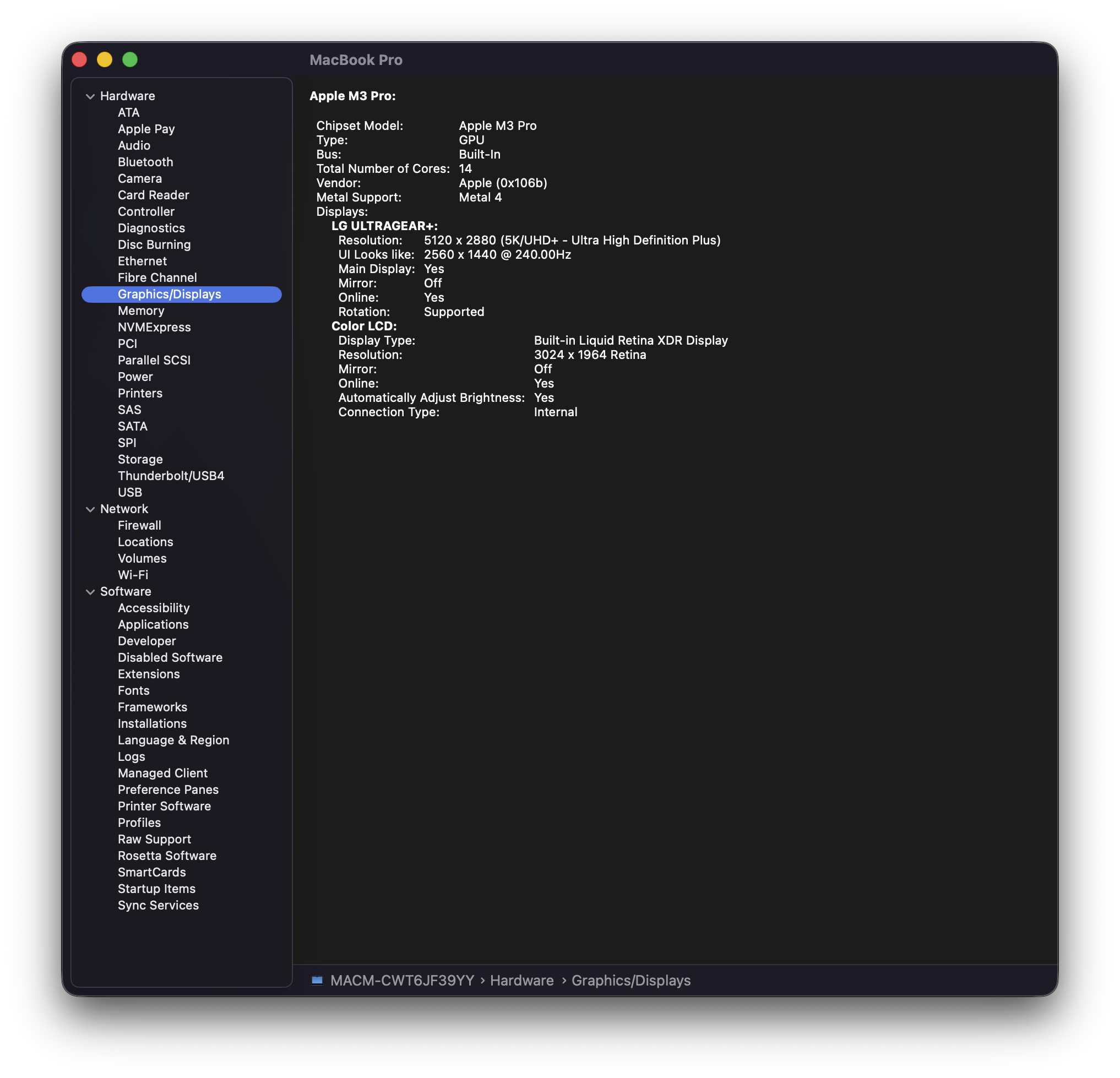Select Language & Region in sidebar

click(173, 741)
